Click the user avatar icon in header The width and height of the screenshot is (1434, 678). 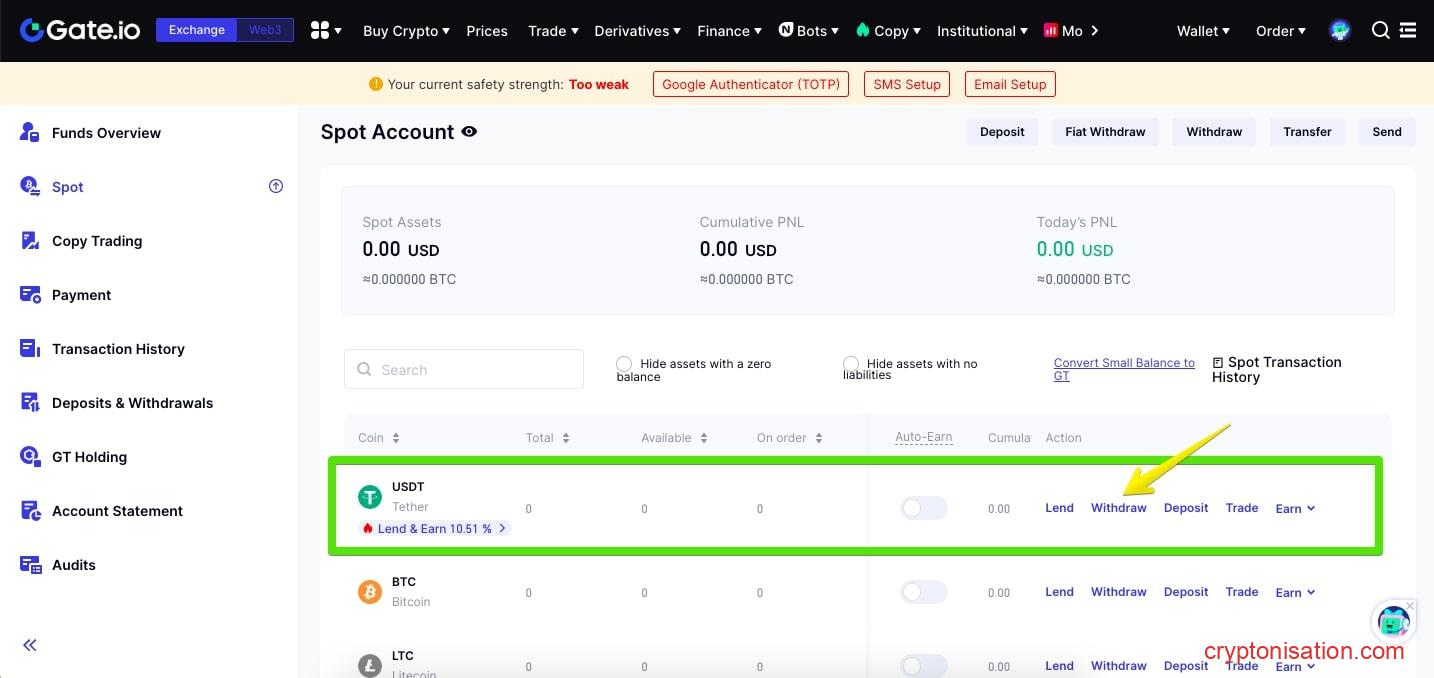[x=1340, y=31]
